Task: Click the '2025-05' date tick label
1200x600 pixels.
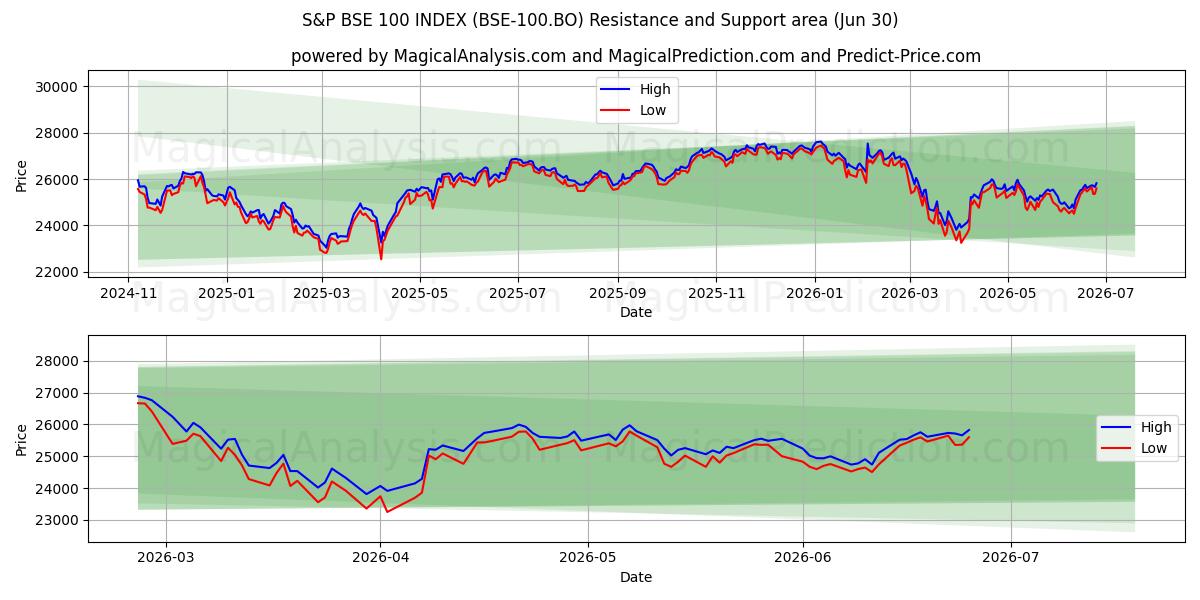Action: [x=420, y=294]
